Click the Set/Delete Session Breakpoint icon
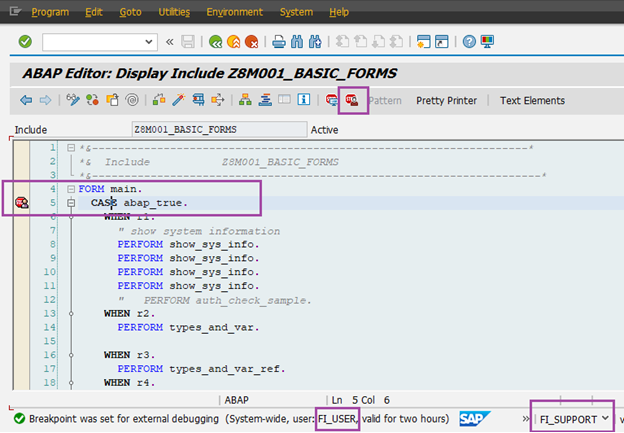624x433 pixels. tap(332, 100)
